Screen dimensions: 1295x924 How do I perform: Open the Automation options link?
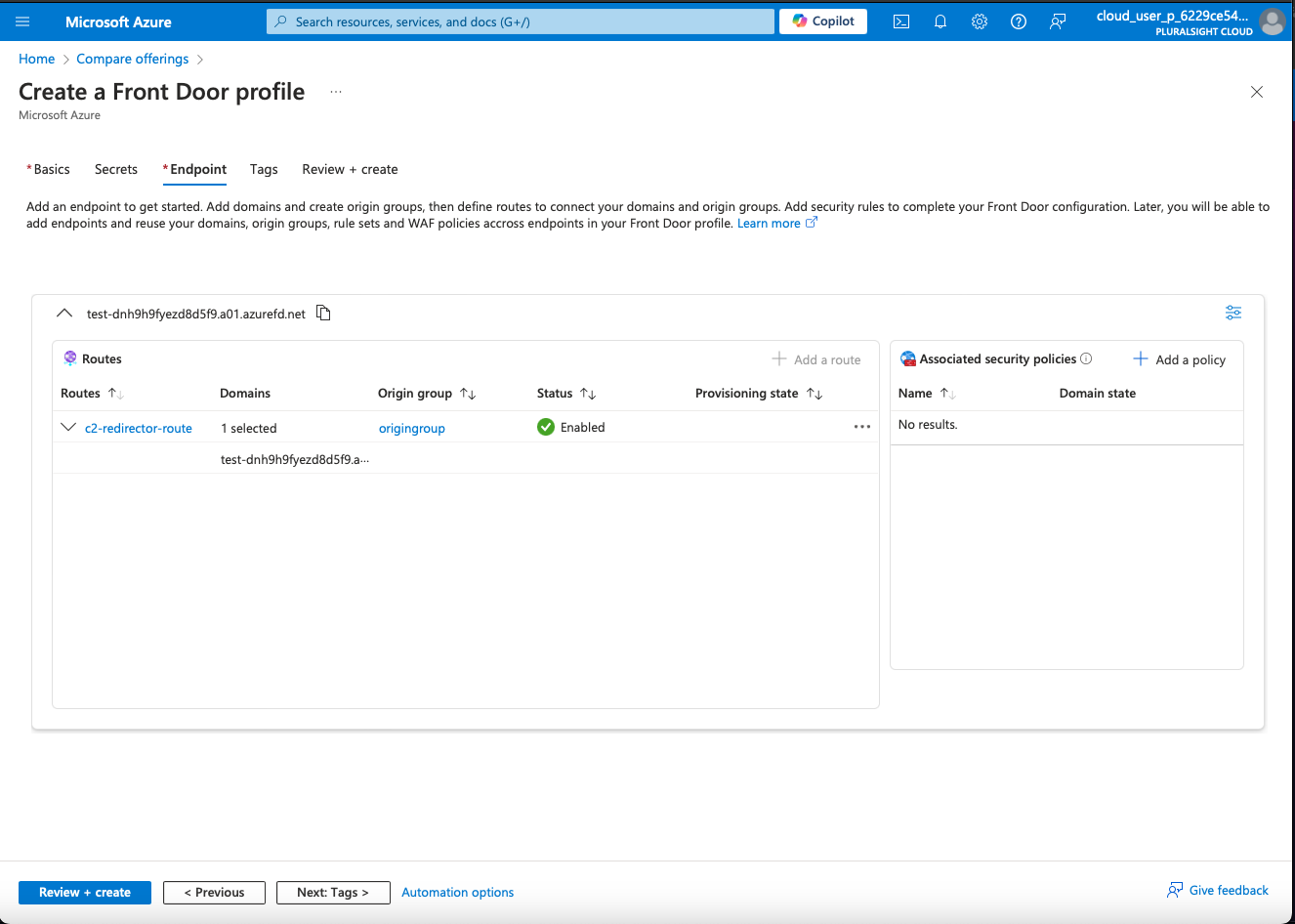coord(458,893)
